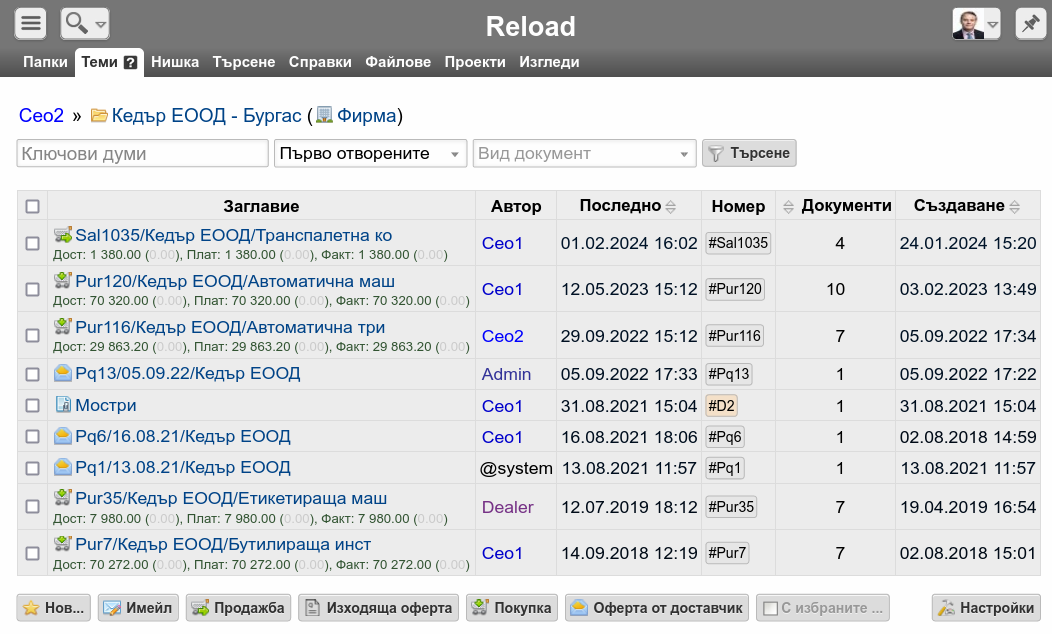Expand the Вид документ dropdown
Image resolution: width=1052 pixels, height=634 pixels.
584,154
